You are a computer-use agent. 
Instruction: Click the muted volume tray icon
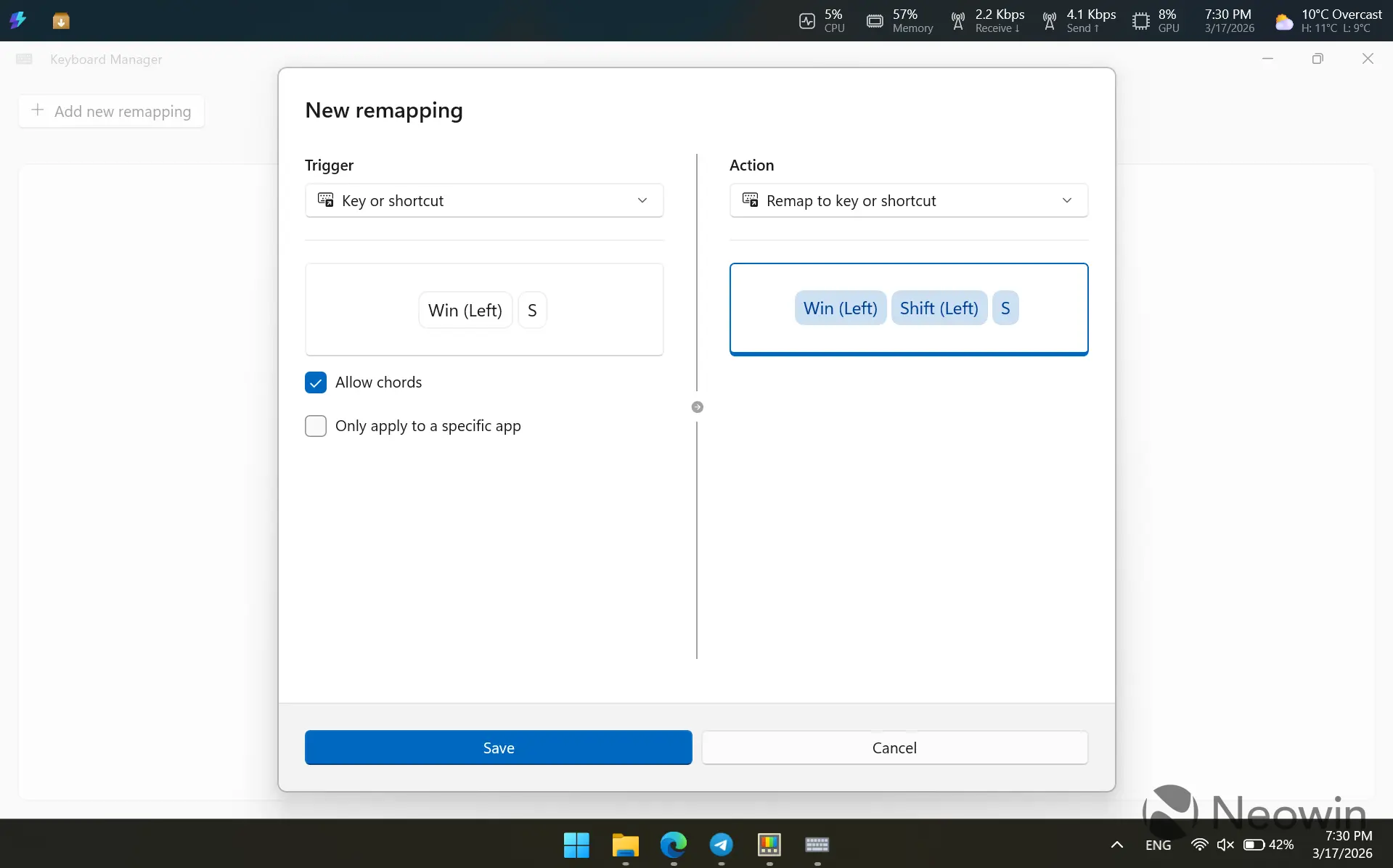[x=1225, y=845]
